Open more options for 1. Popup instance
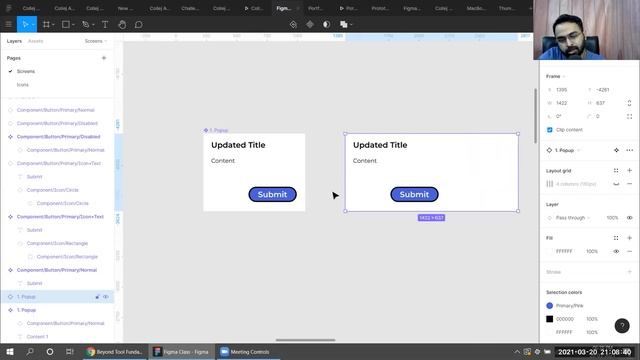Screen dimensions: 640x360 (x=629, y=150)
